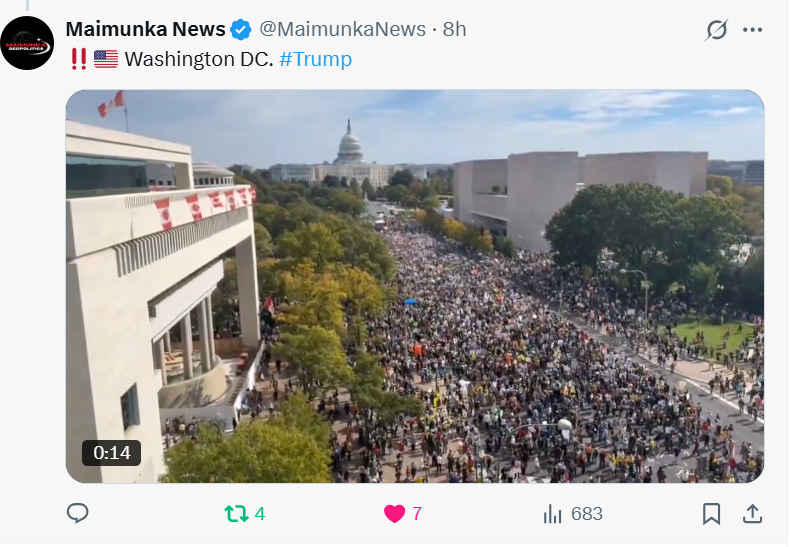Open the #Trump hashtag link
Screen dimensions: 791x547
coord(315,59)
